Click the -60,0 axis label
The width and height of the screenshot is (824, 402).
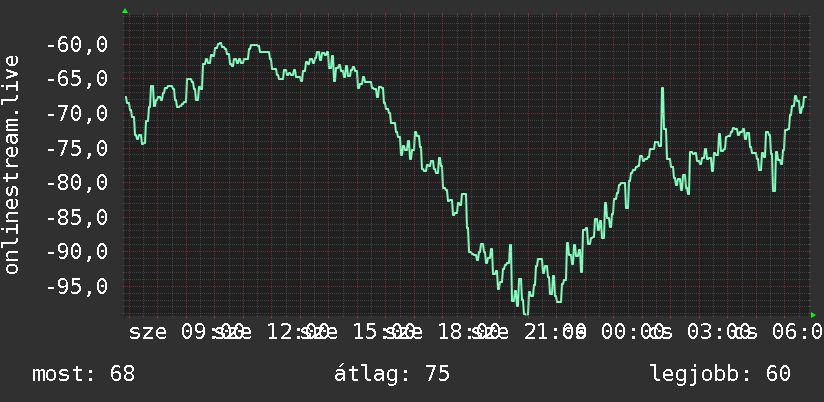pos(78,45)
